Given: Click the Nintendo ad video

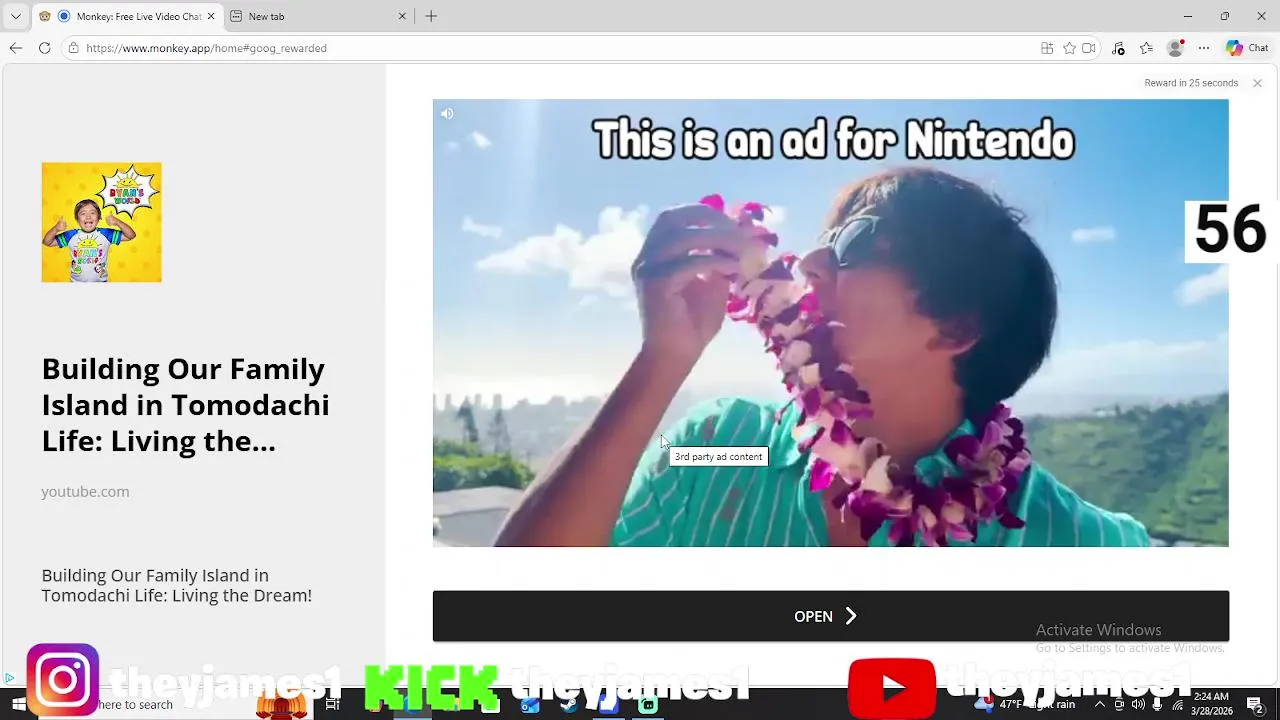Looking at the screenshot, I should pos(830,323).
